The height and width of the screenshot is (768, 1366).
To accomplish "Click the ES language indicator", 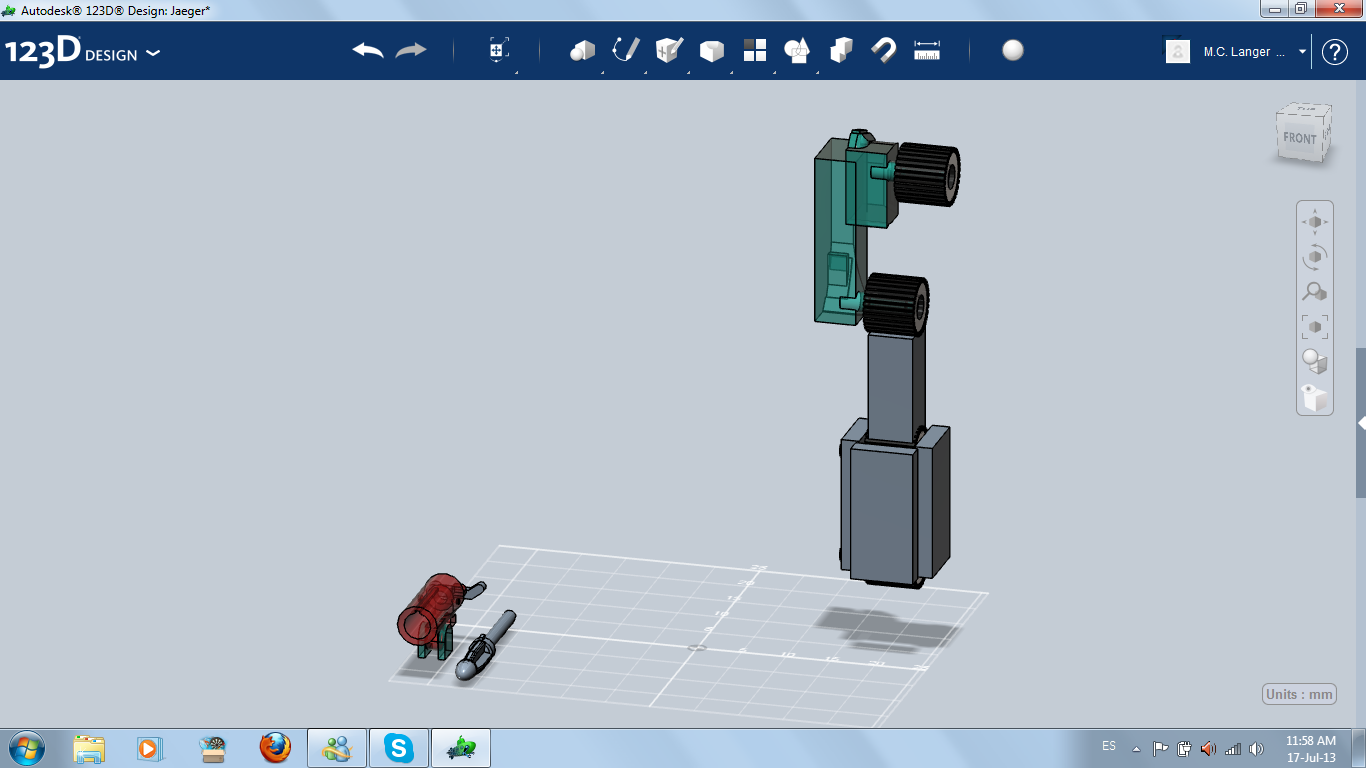I will tap(1109, 746).
